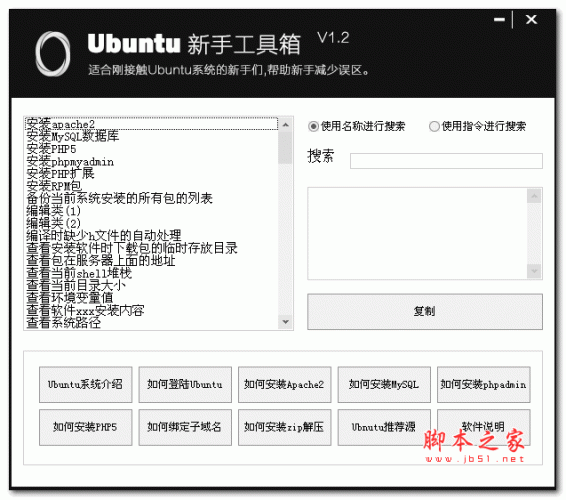Open 如何安装MySQL guide

click(384, 384)
